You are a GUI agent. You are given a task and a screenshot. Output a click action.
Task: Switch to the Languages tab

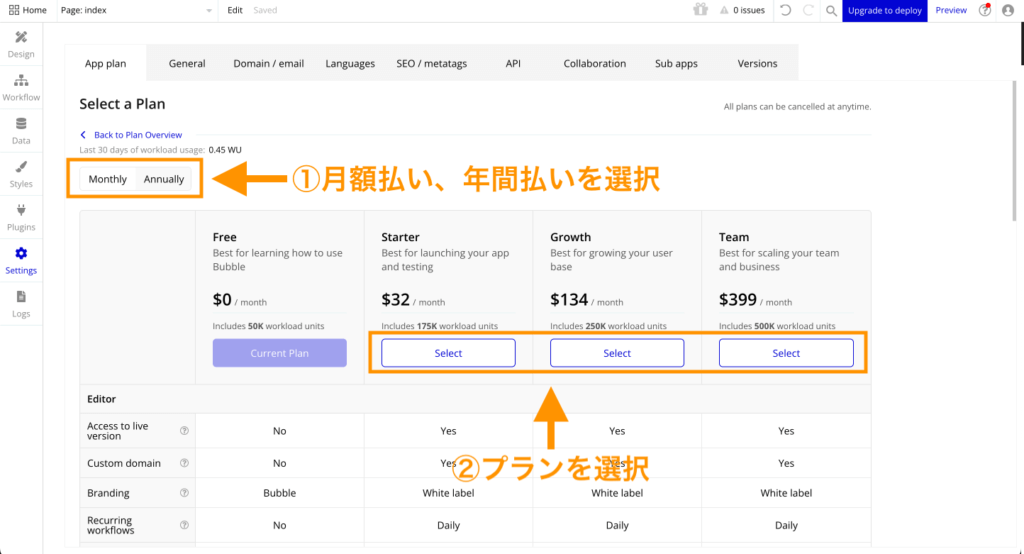click(350, 63)
